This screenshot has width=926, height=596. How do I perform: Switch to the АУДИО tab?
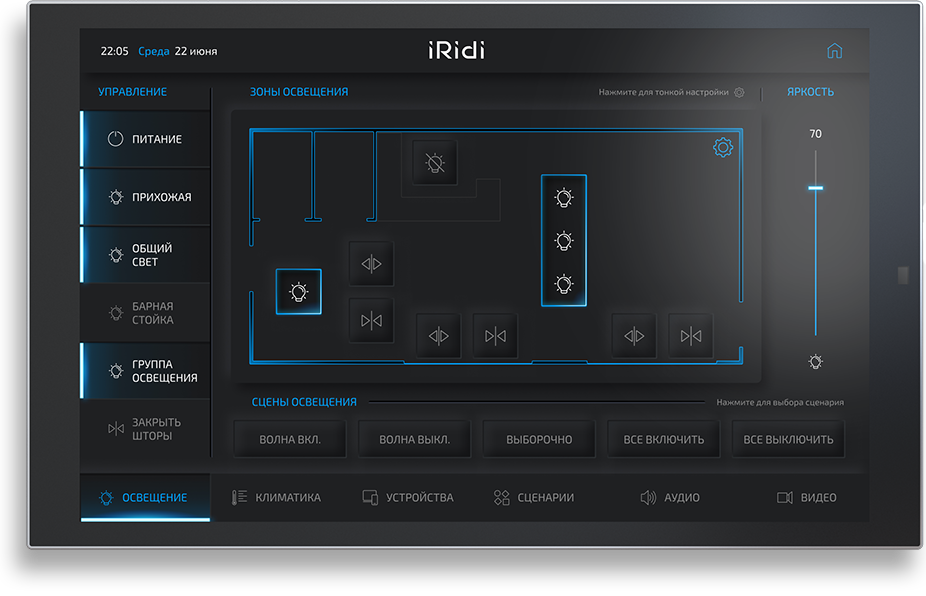670,497
